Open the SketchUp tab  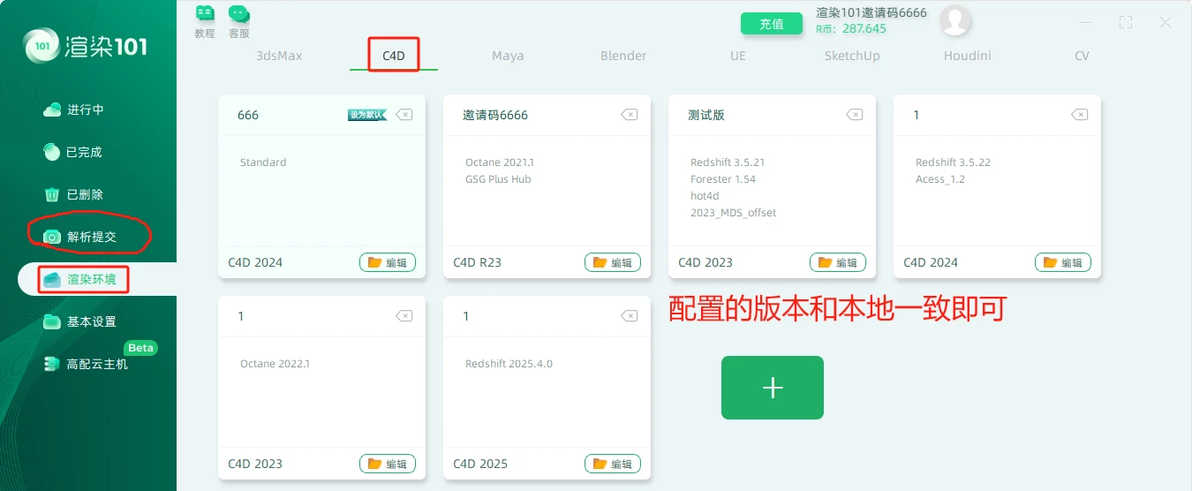tap(852, 55)
